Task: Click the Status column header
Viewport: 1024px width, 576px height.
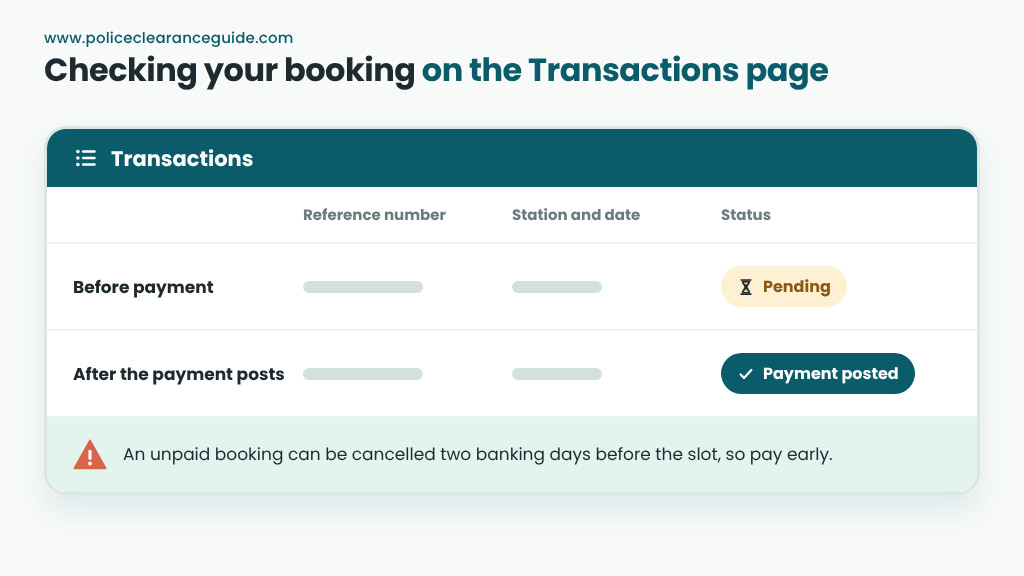Action: tap(746, 215)
